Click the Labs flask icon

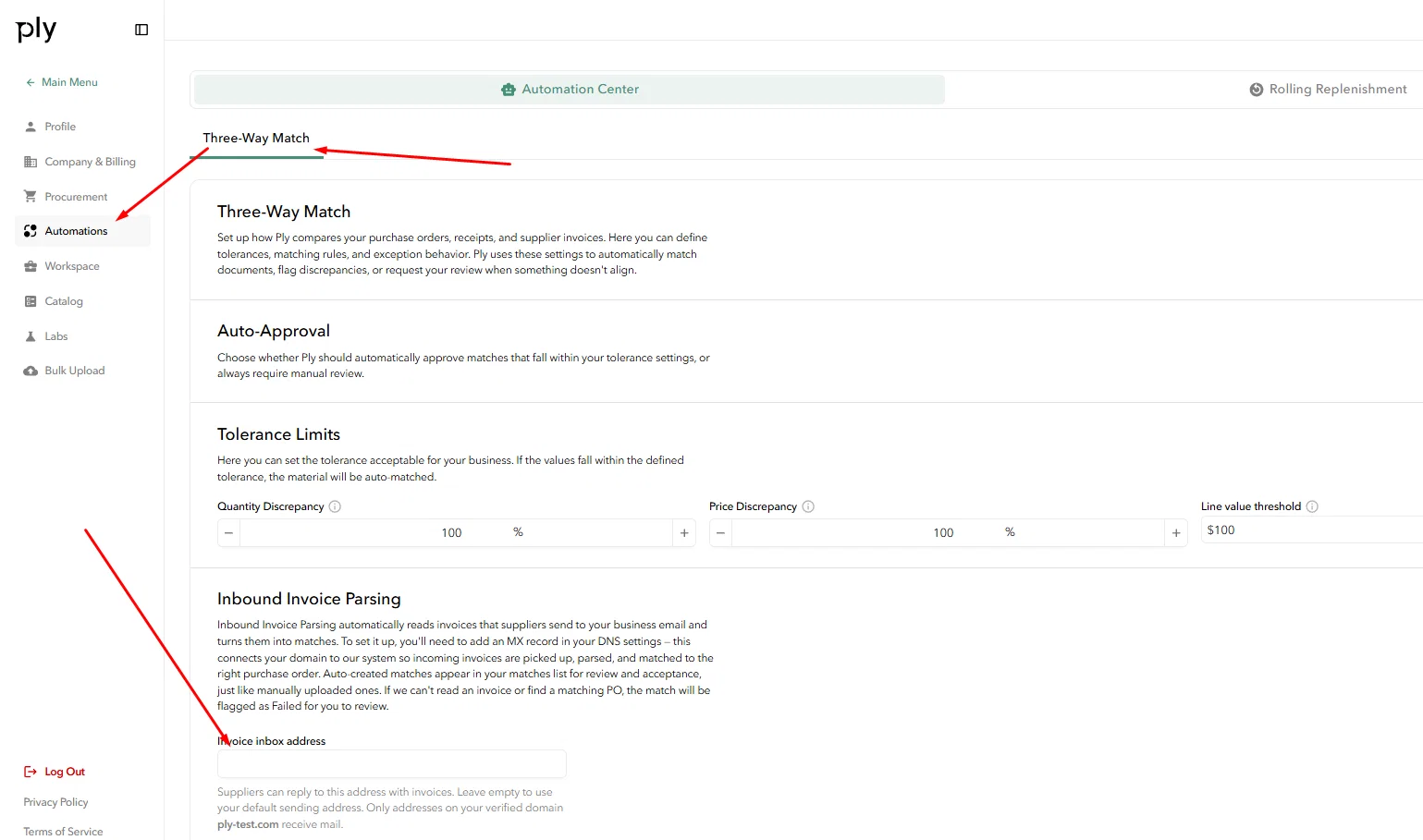(31, 336)
